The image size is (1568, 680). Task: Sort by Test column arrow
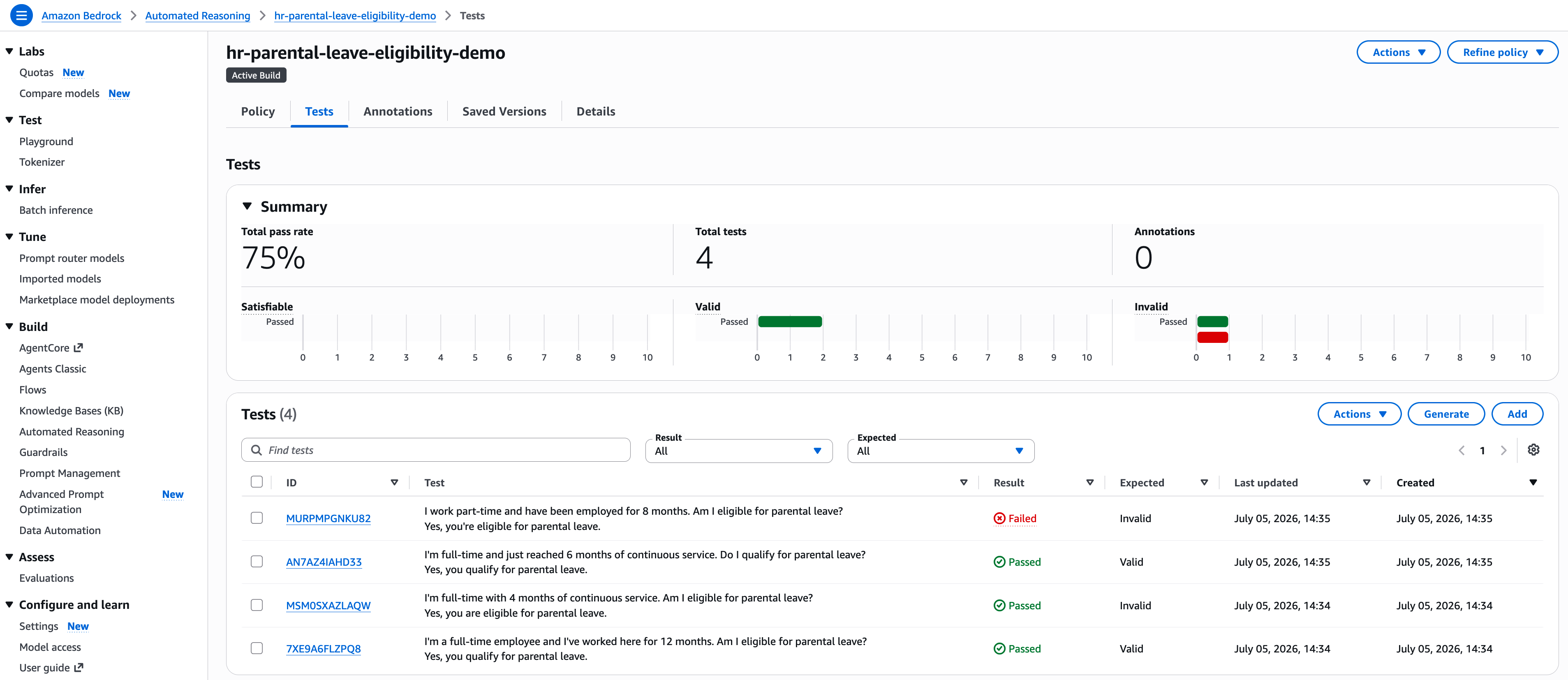(964, 483)
